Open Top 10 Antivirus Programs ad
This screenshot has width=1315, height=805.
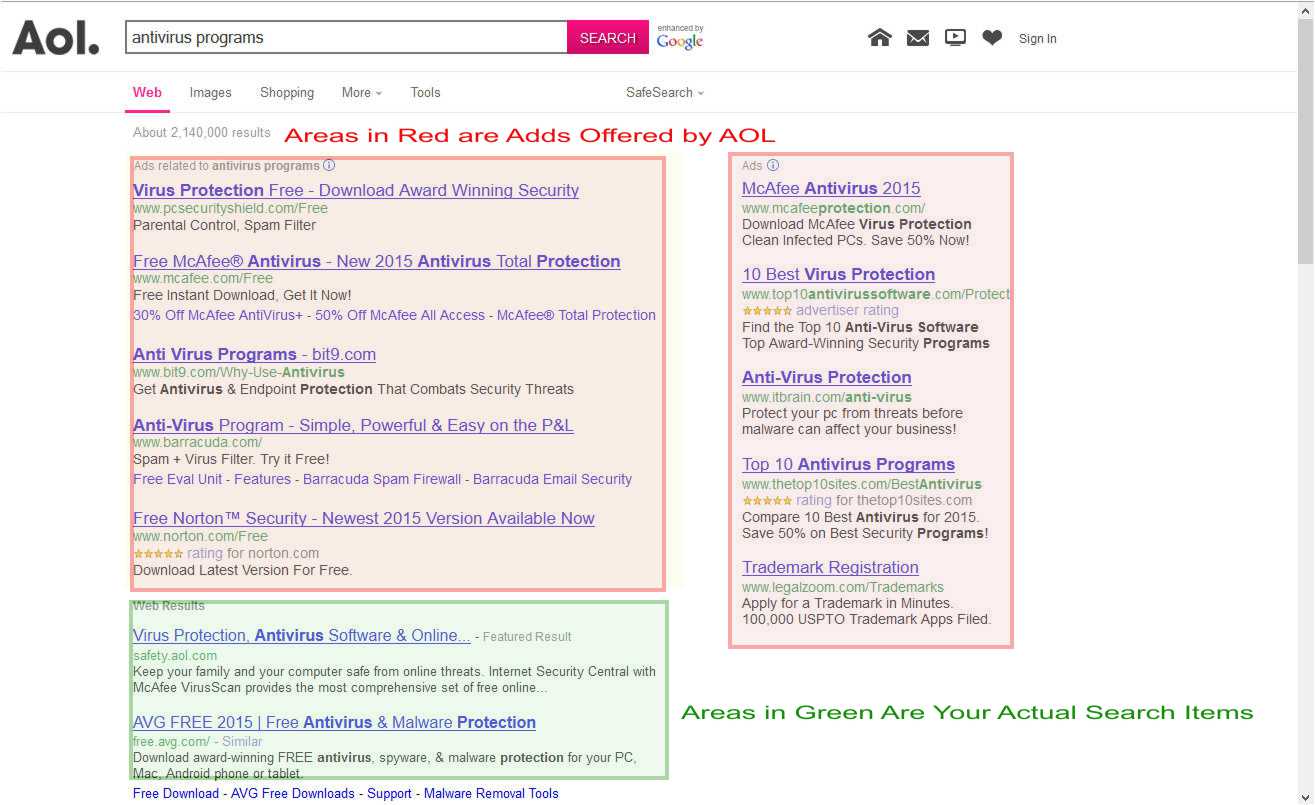point(848,464)
